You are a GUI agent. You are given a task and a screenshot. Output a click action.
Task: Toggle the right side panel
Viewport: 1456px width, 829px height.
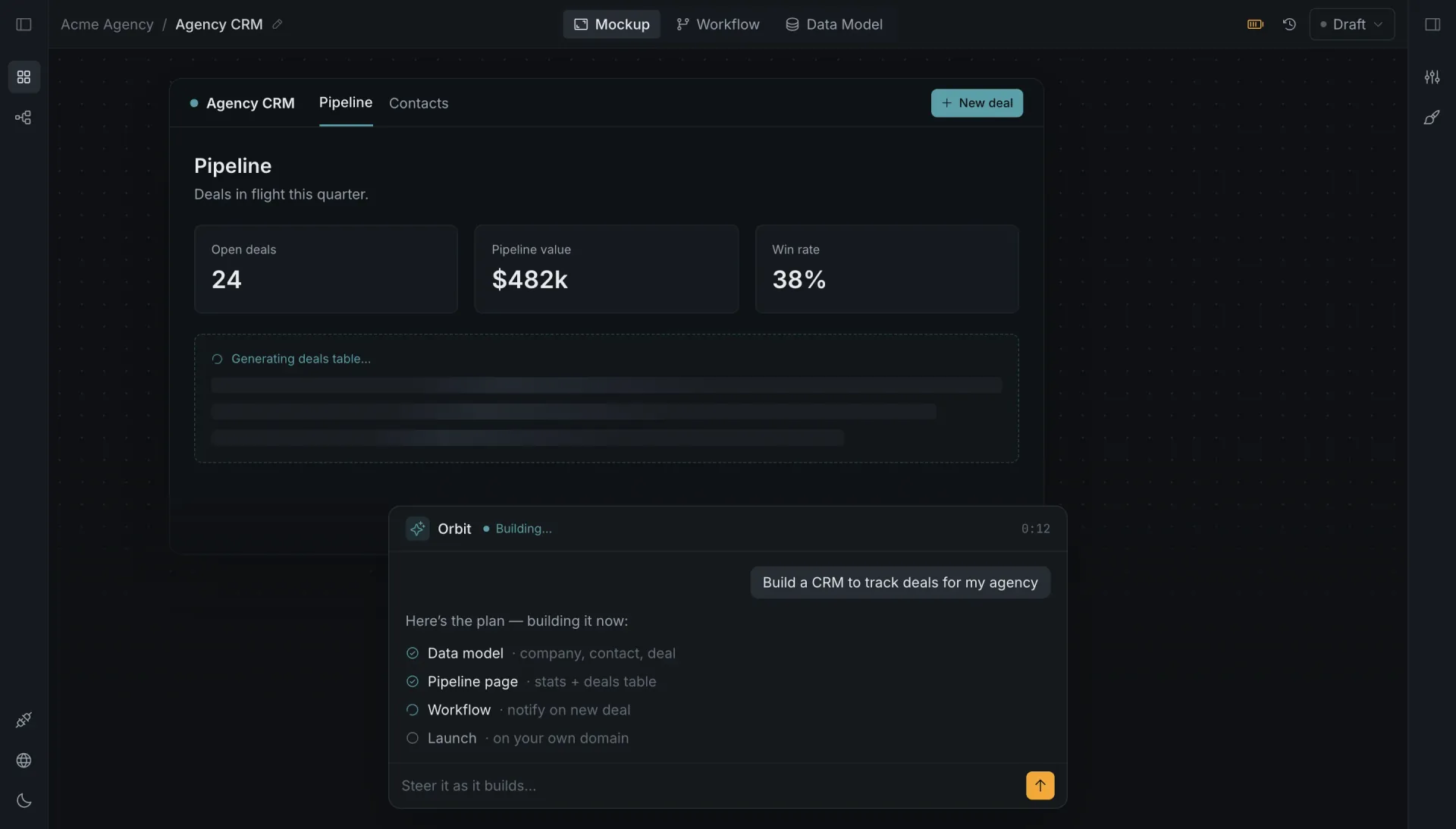click(1432, 24)
